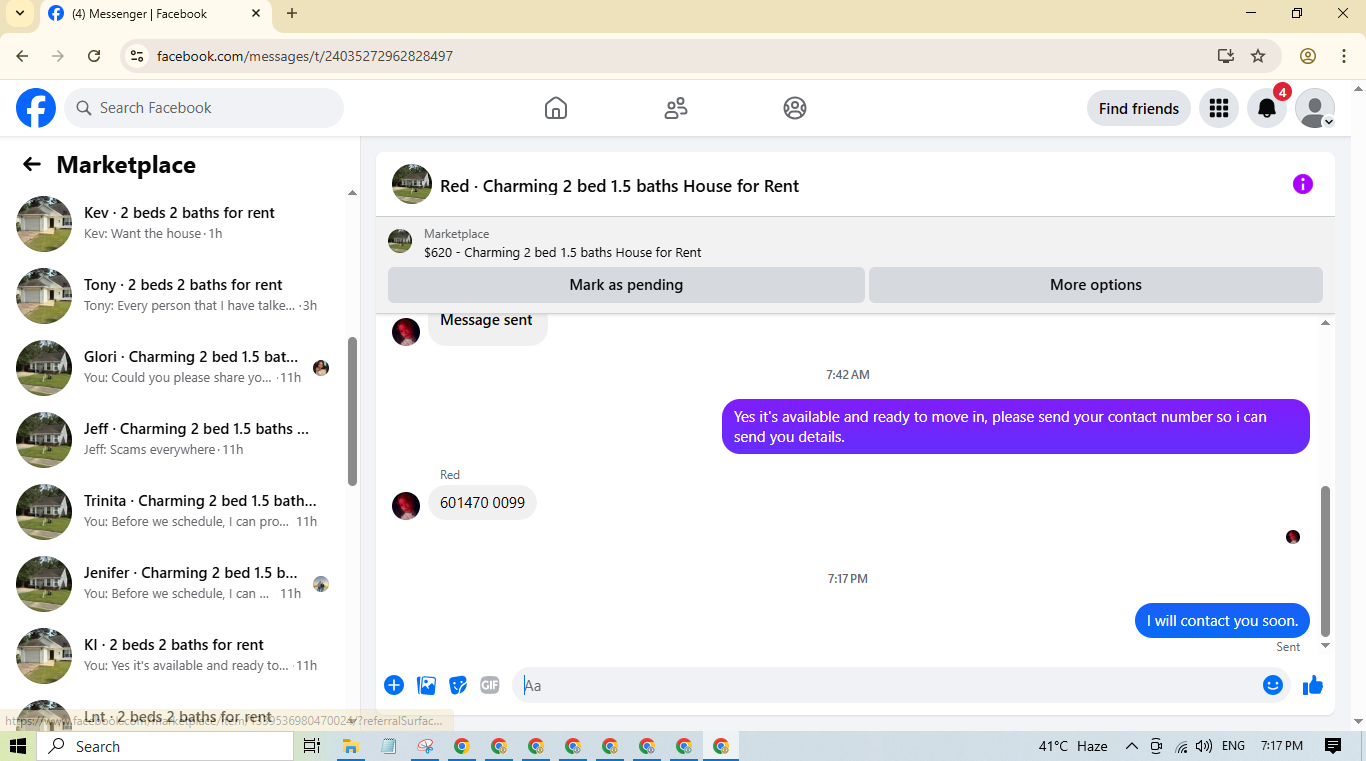Send a thumbs-up like
This screenshot has height=761, width=1366.
[1313, 685]
